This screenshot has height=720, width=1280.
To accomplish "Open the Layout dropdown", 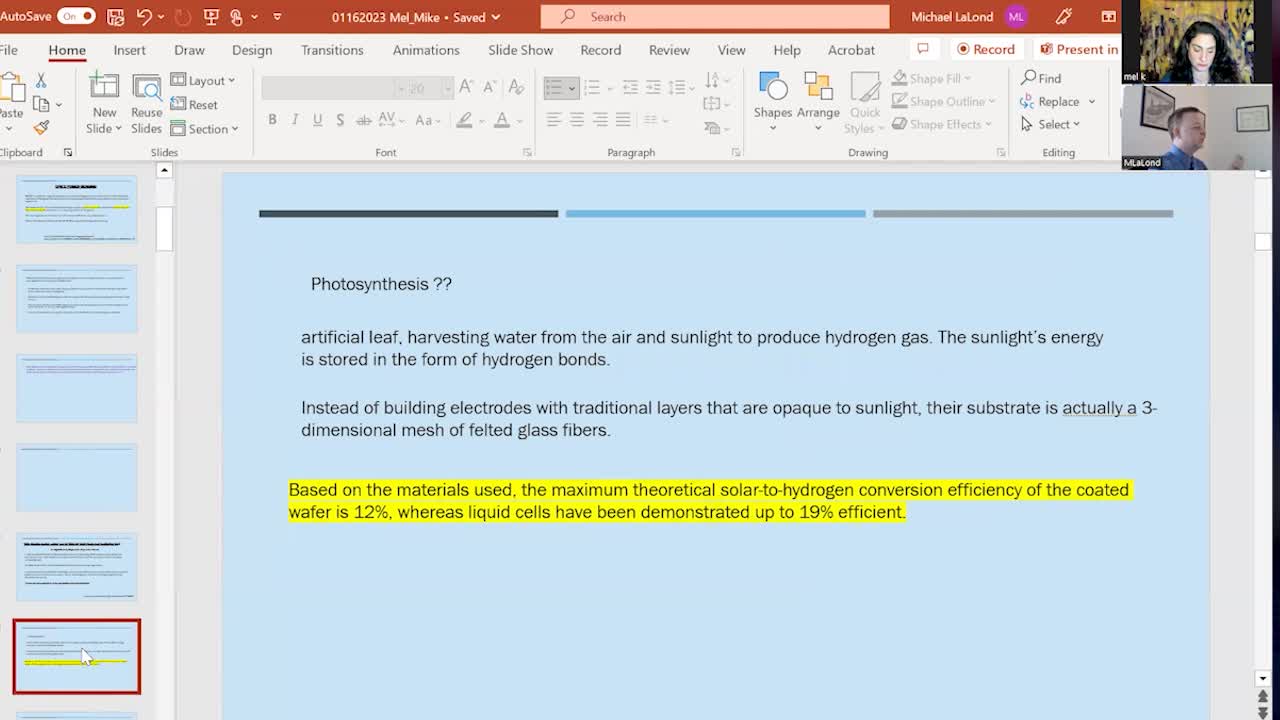I will point(203,80).
